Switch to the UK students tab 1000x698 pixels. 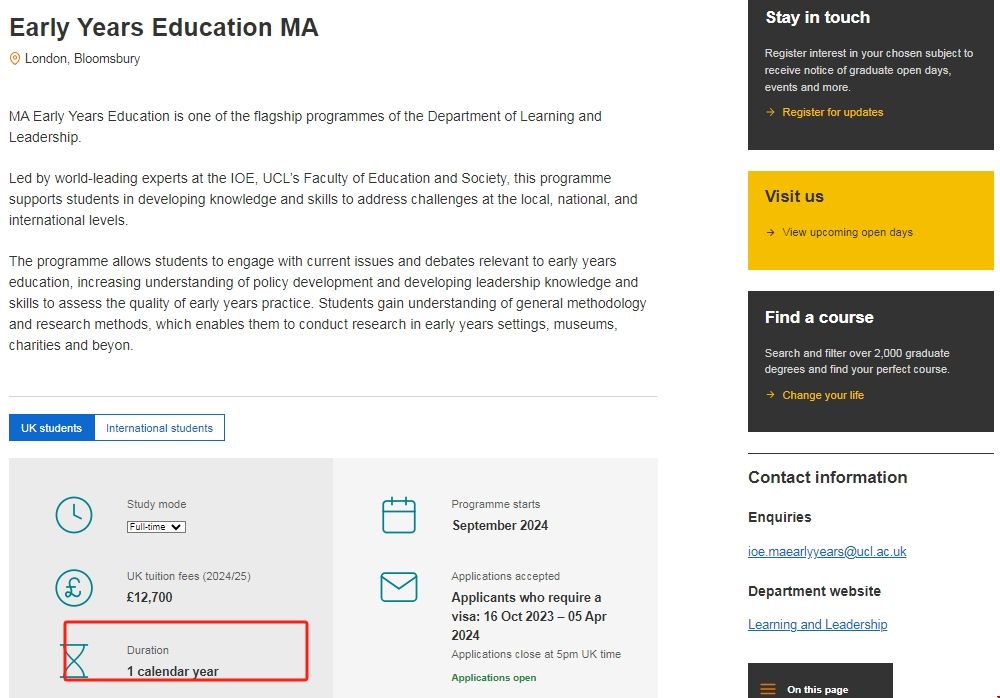point(52,428)
